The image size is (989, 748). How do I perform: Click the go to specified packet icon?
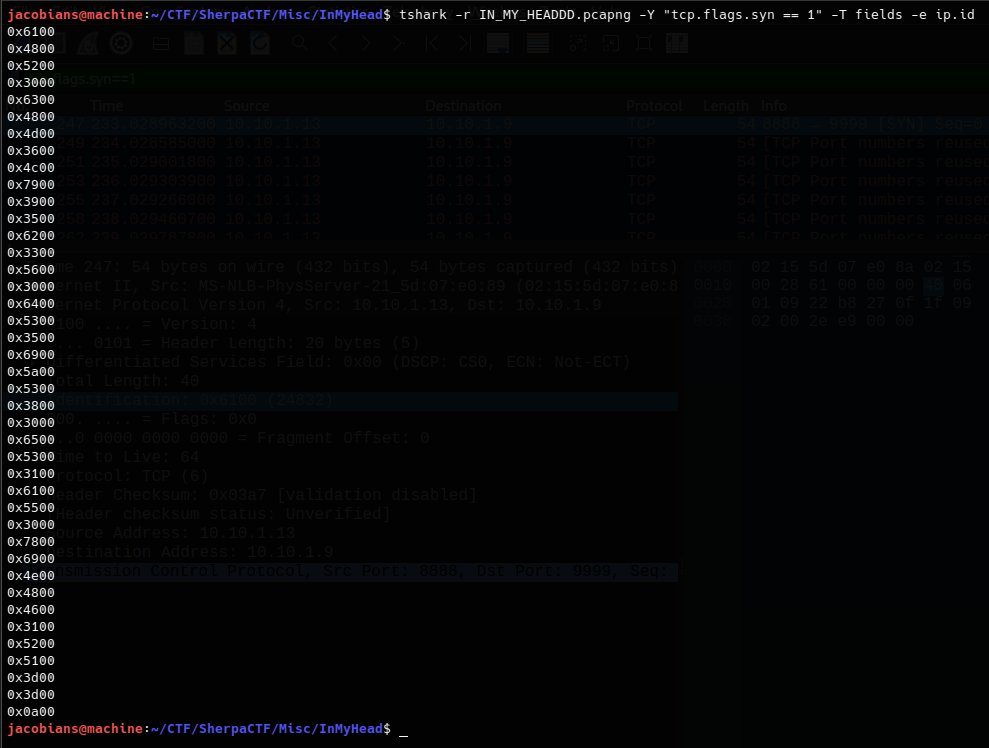(x=399, y=43)
